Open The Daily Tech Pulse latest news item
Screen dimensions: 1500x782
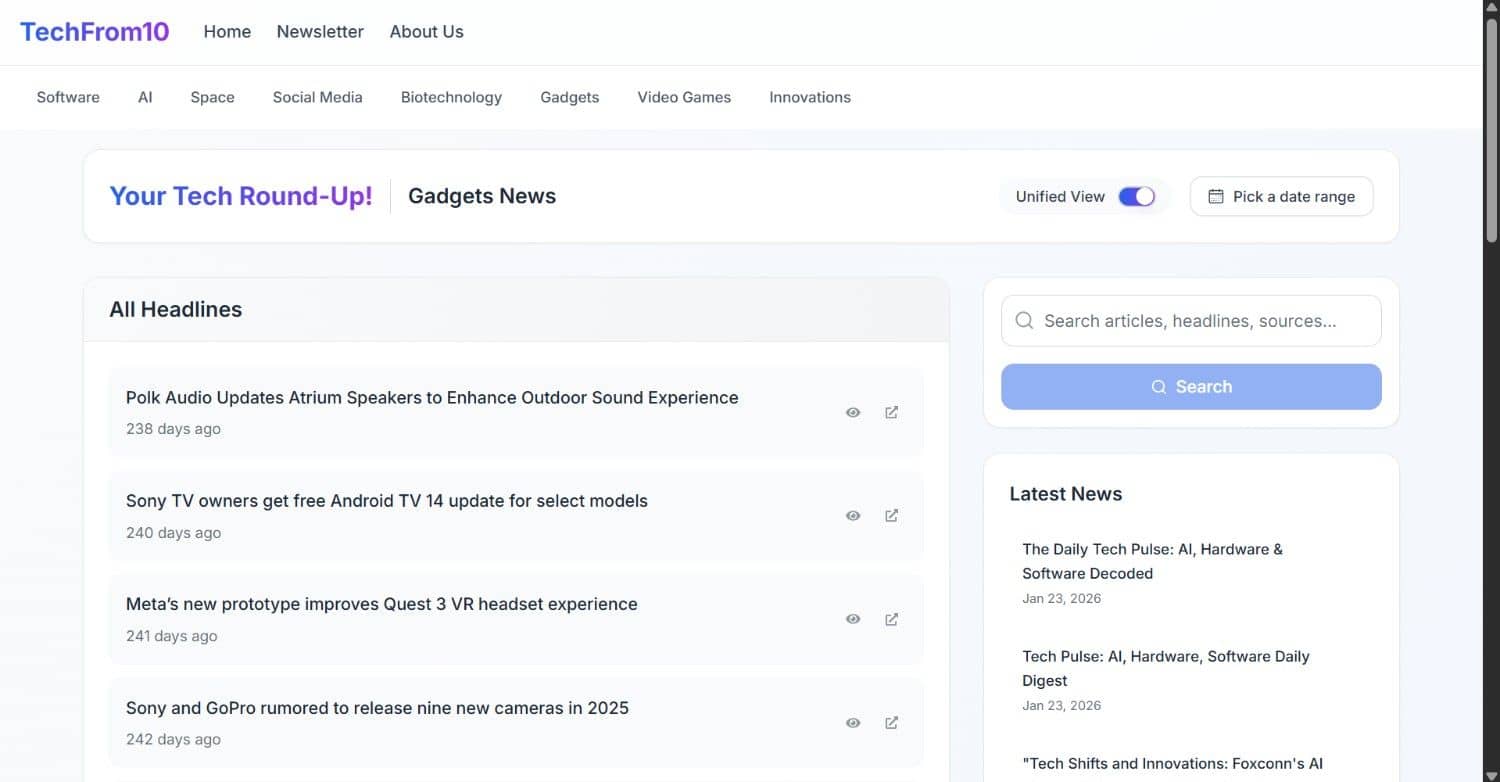1152,561
